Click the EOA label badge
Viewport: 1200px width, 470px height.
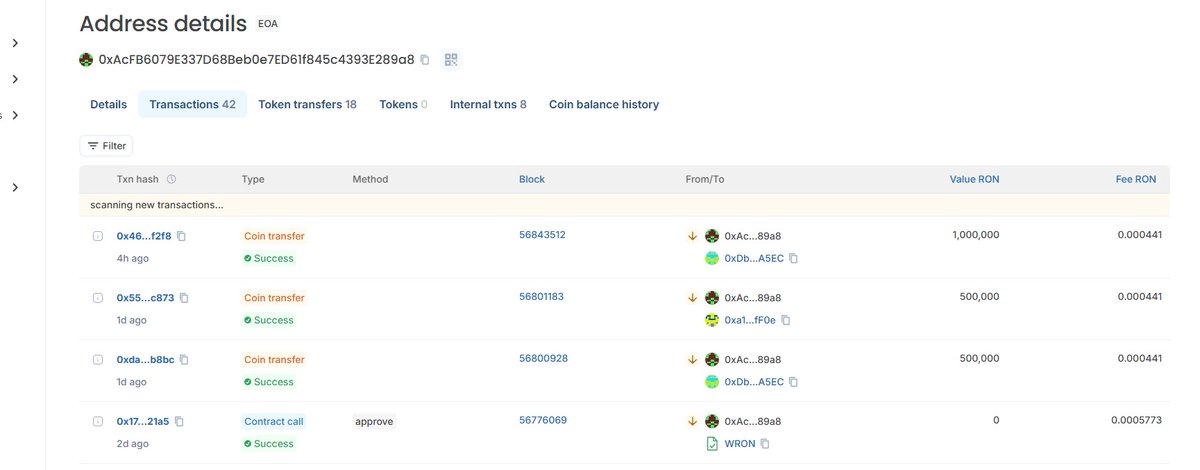[x=268, y=22]
